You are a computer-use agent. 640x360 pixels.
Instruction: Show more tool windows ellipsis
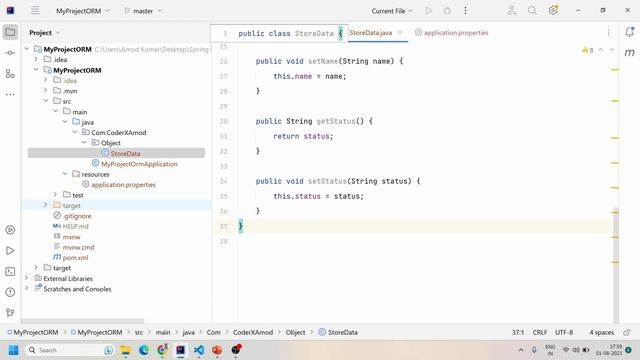(x=10, y=95)
